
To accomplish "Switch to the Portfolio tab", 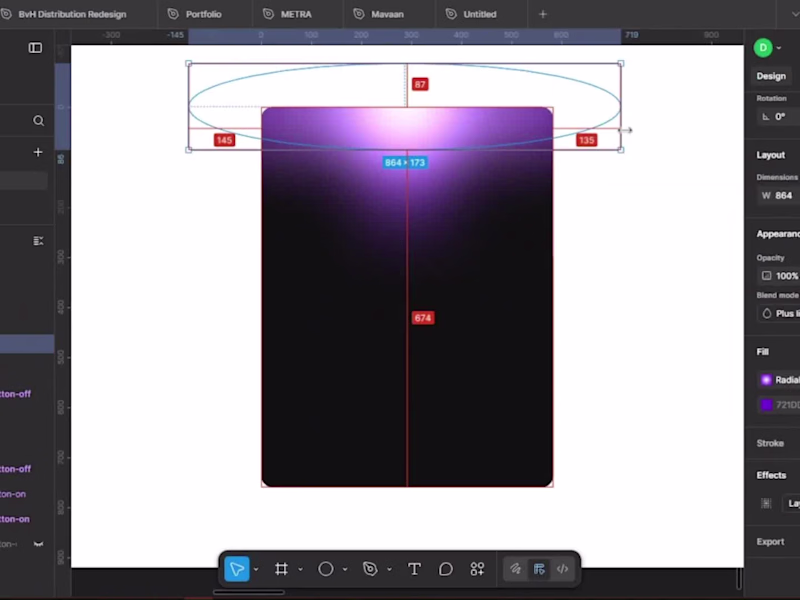I will click(x=204, y=14).
